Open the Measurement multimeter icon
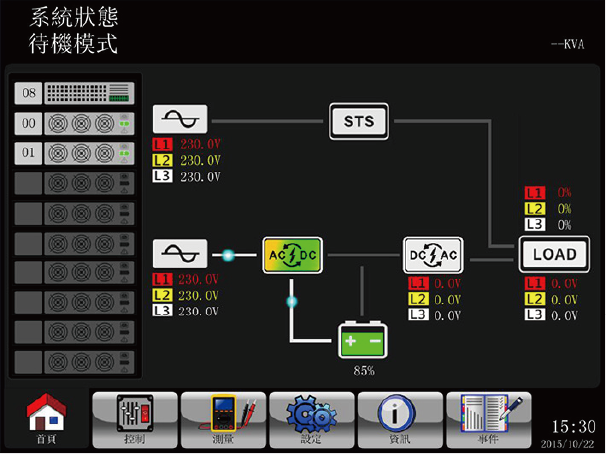The height and width of the screenshot is (454, 606). 224,418
